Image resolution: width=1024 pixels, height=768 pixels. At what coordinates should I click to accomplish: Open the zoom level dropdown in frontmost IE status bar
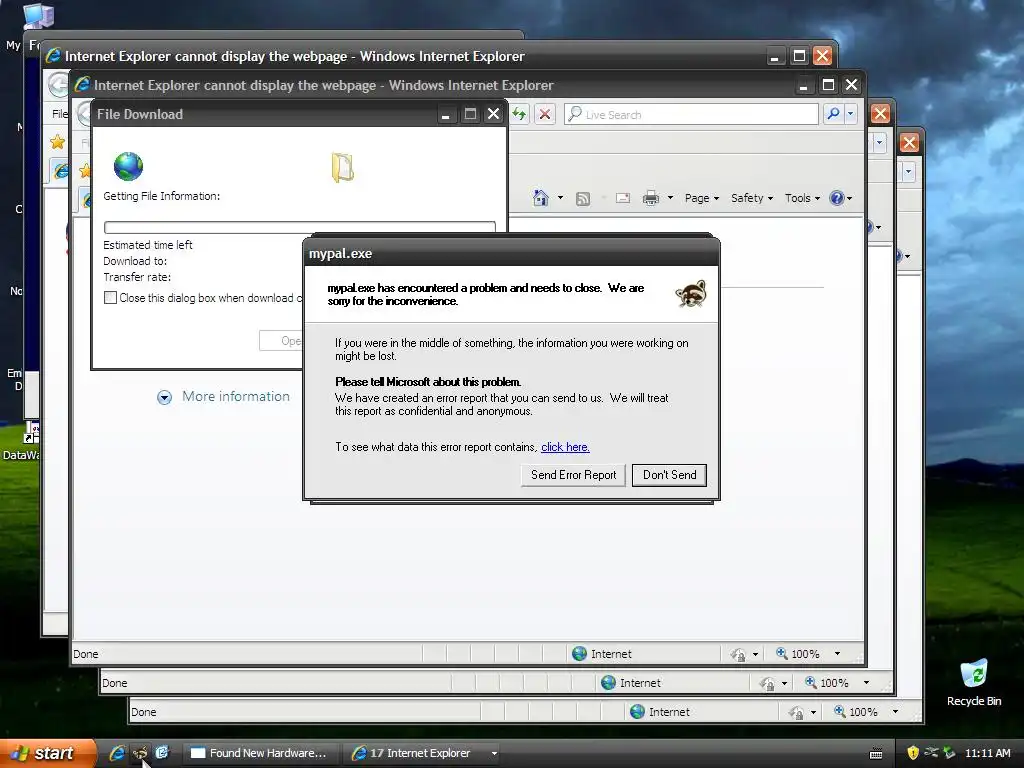point(837,654)
